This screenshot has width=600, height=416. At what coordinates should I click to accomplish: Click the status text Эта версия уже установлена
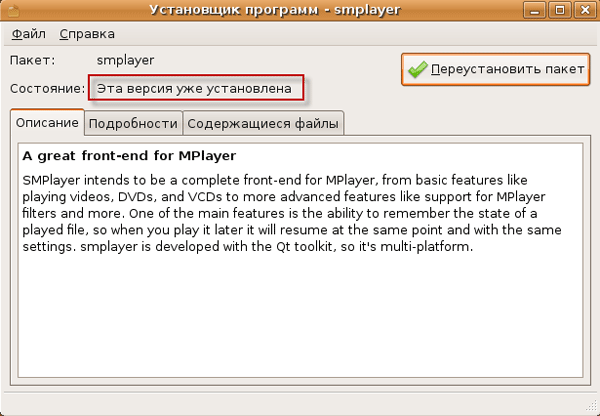pyautogui.click(x=194, y=88)
